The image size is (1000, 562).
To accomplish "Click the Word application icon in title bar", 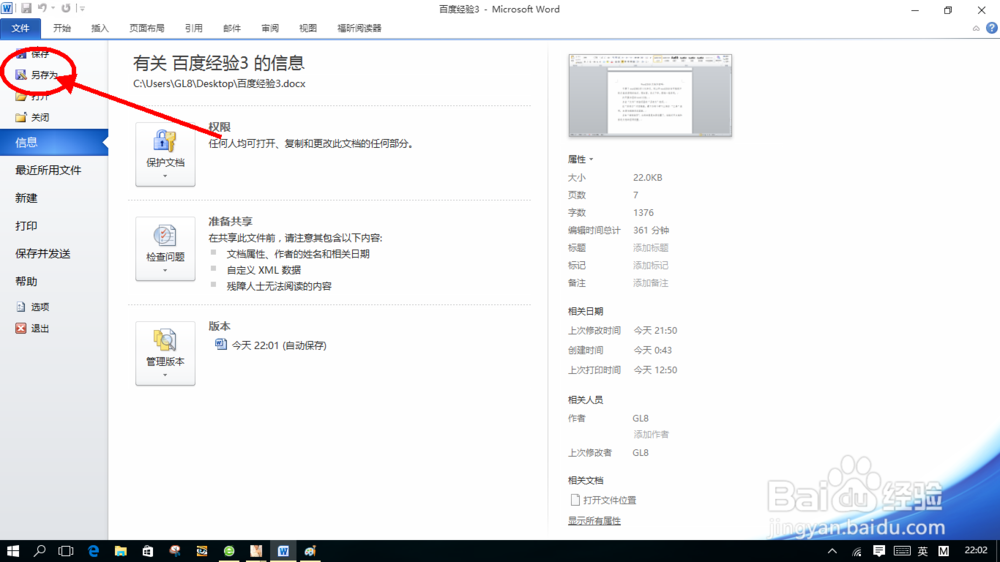I will (x=7, y=8).
